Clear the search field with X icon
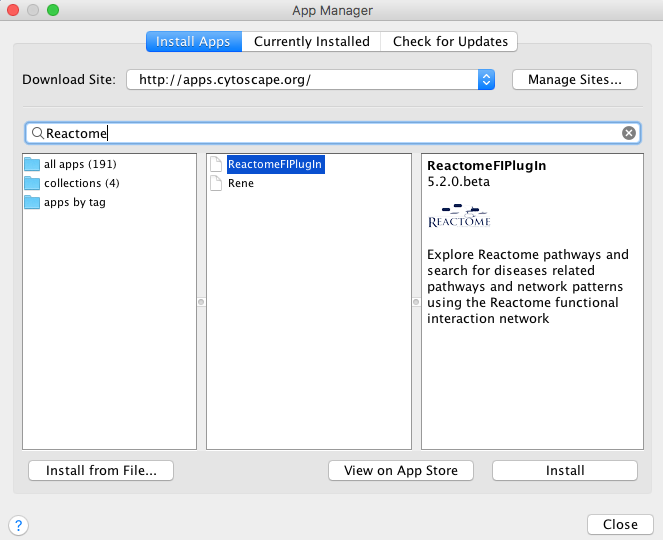The image size is (663, 540). pyautogui.click(x=629, y=133)
